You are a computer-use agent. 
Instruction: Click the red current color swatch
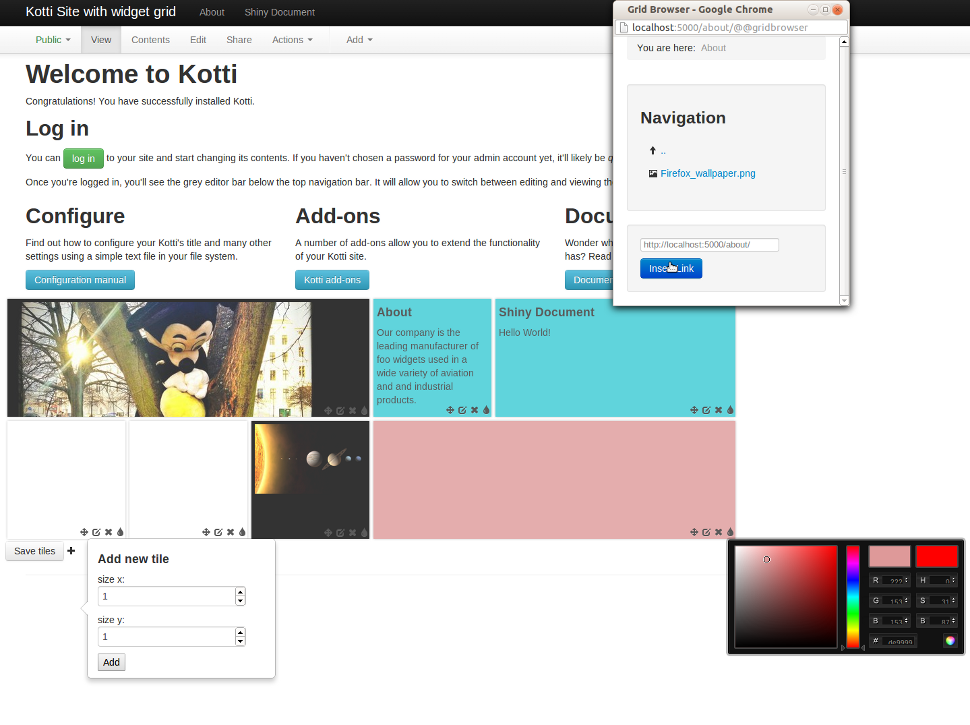click(x=937, y=556)
